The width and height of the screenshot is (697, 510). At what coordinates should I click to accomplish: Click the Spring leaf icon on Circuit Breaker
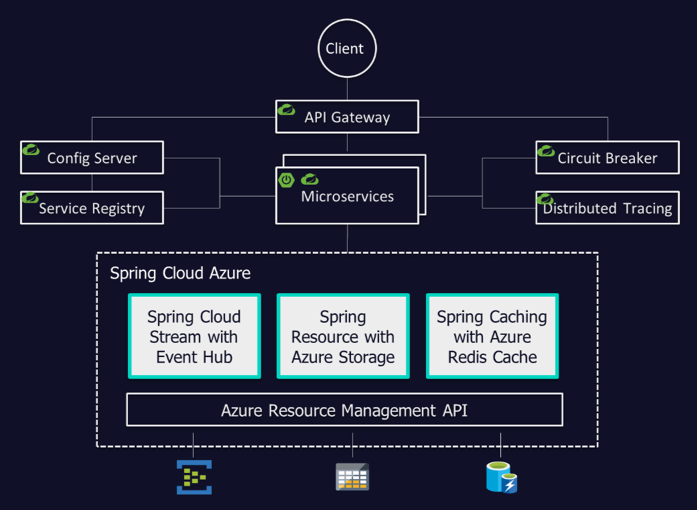point(546,151)
